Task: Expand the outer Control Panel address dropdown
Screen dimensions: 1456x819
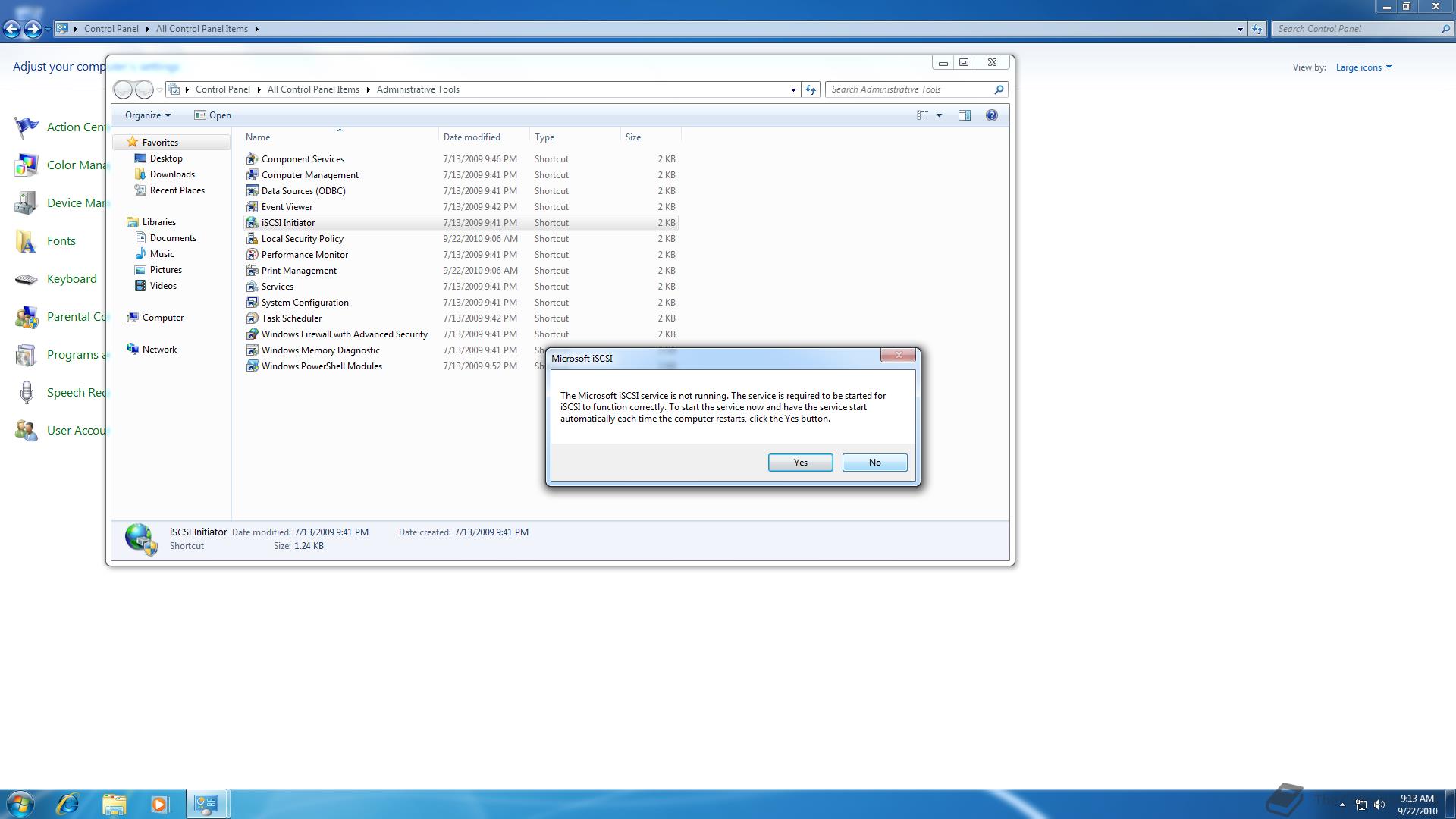Action: click(x=1240, y=29)
